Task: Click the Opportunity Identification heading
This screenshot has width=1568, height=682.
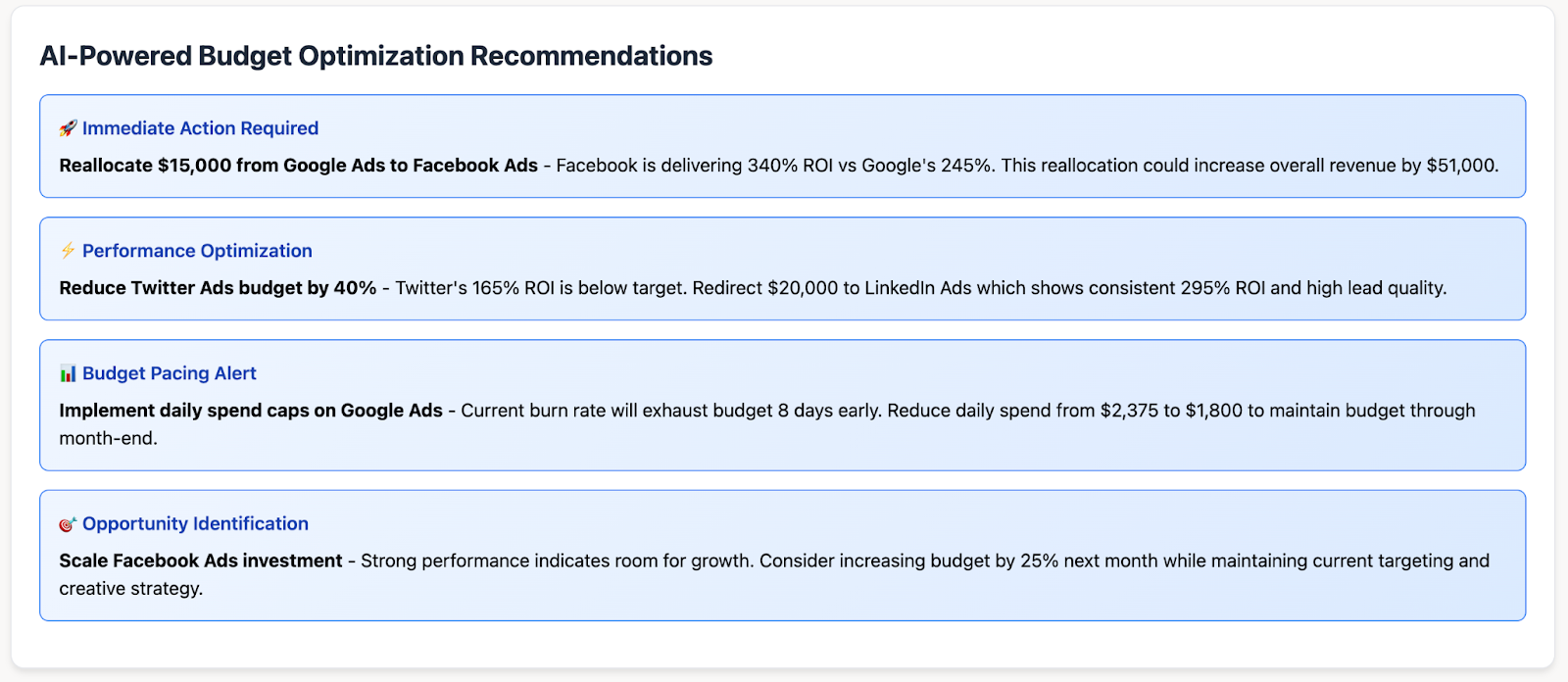Action: (195, 524)
